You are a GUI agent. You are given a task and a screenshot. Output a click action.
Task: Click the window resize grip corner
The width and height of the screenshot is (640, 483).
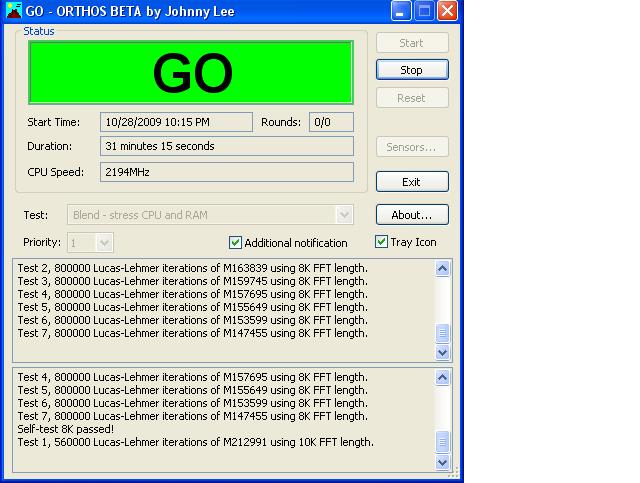tap(453, 472)
